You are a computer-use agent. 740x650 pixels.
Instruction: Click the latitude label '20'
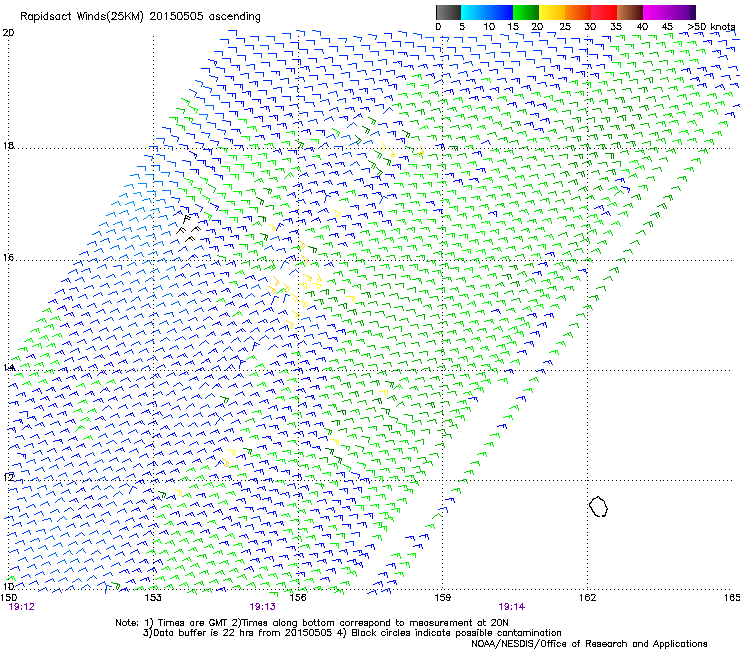pos(8,33)
